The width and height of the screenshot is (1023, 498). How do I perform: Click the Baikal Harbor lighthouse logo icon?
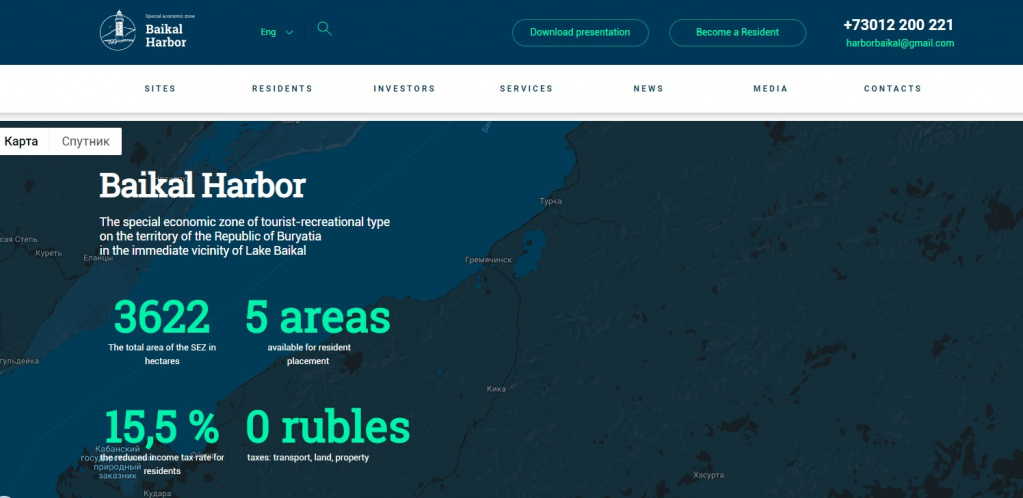coord(117,30)
